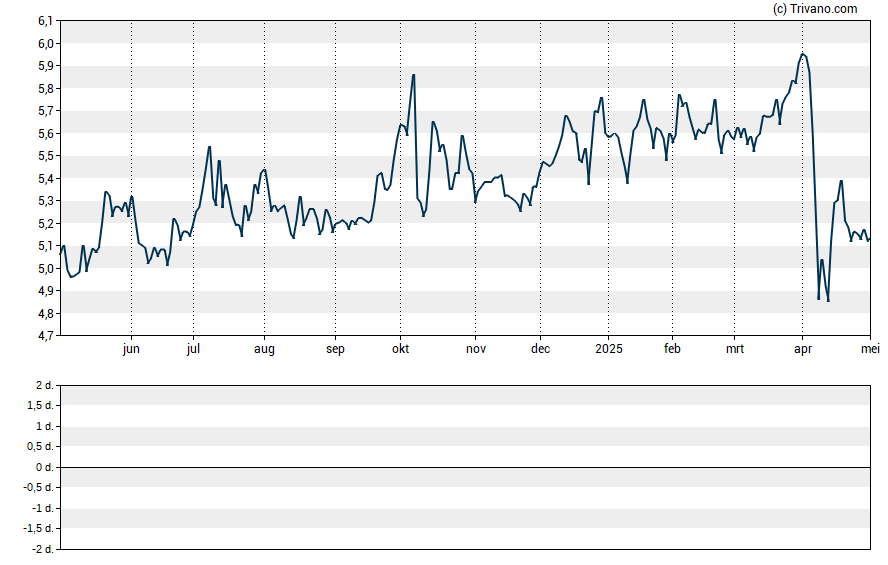Click the 5,8 price axis label
The width and height of the screenshot is (888, 565).
click(x=45, y=88)
